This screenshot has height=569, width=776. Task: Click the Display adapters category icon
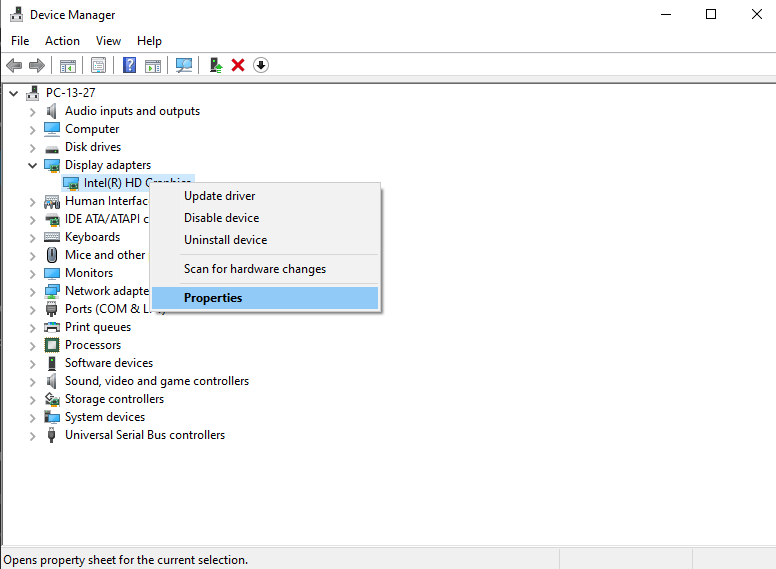(x=52, y=165)
